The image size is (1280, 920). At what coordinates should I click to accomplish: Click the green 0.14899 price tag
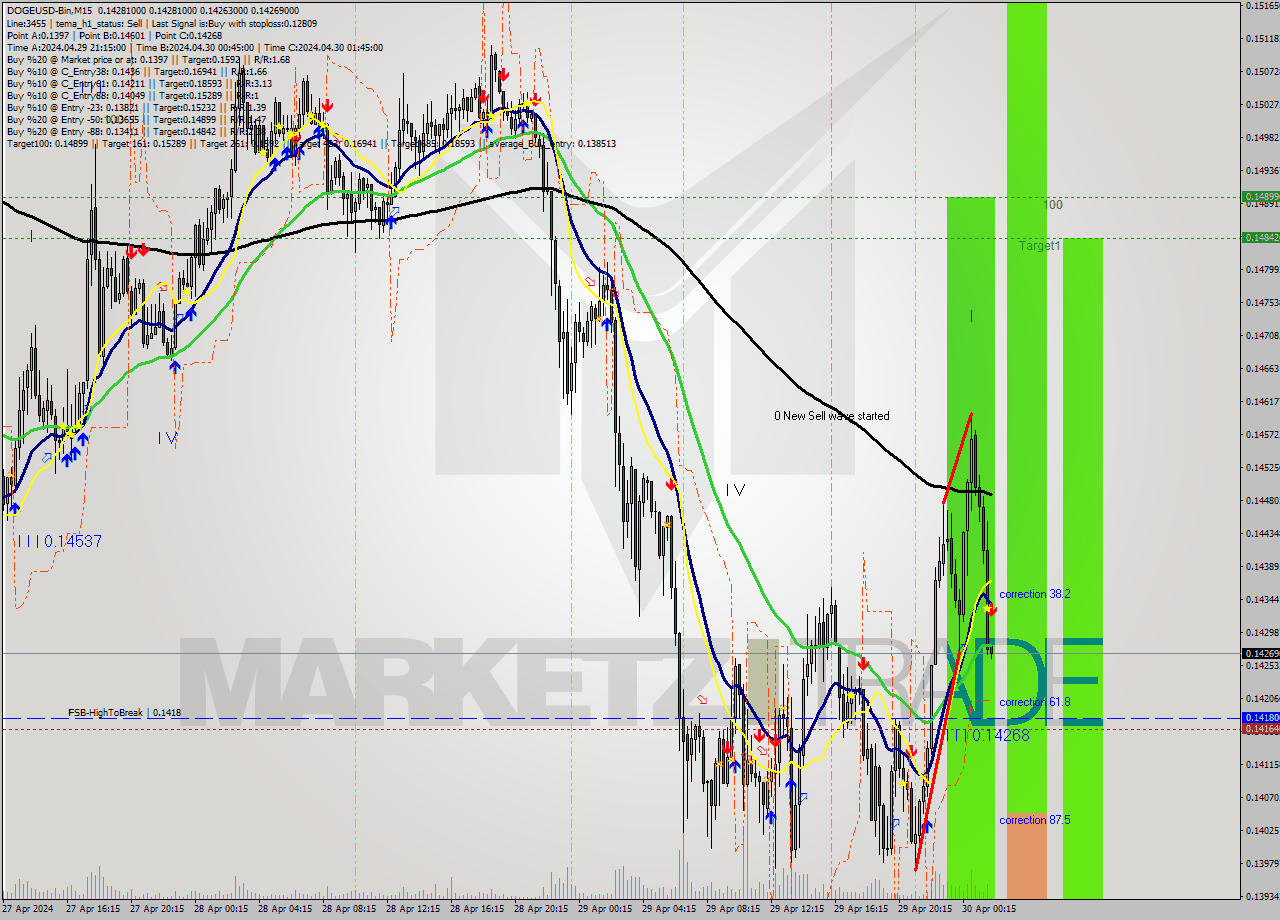coord(1260,197)
